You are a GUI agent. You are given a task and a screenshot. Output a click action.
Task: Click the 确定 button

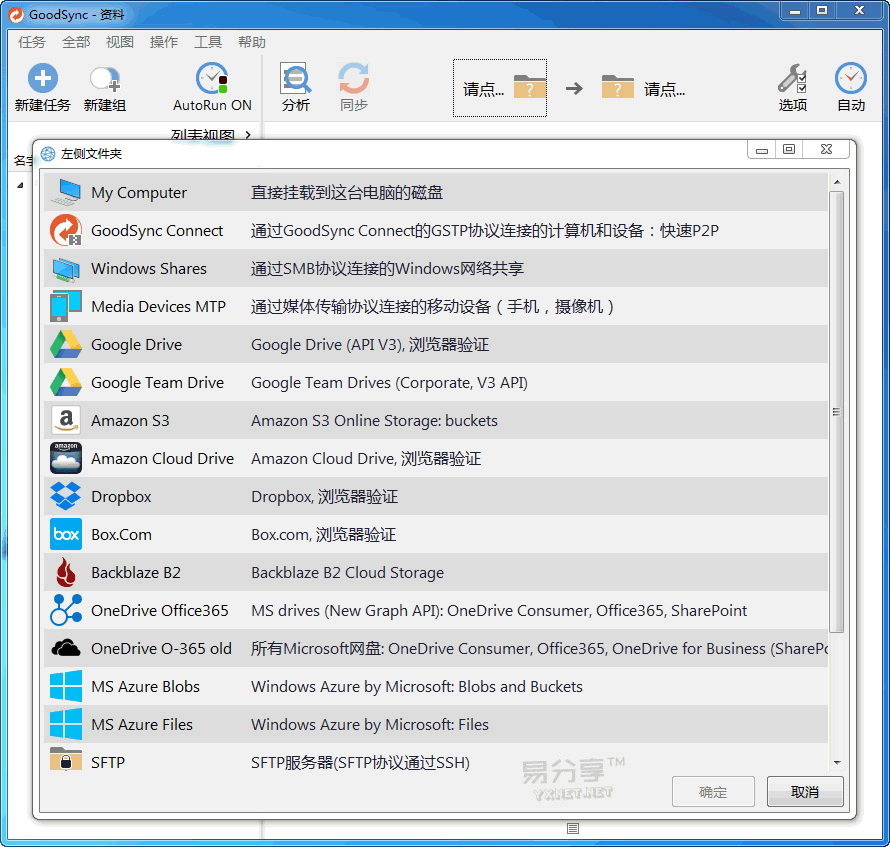(x=713, y=791)
